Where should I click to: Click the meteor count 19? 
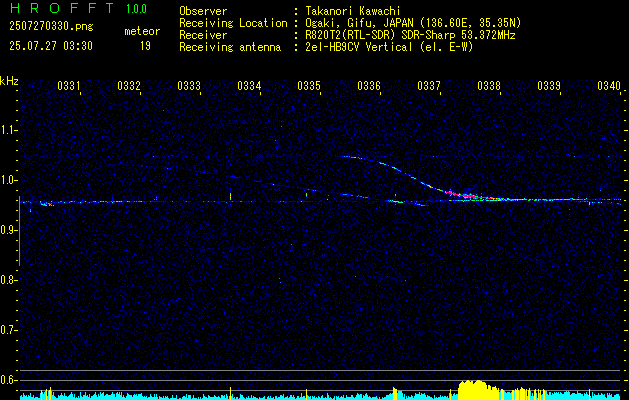(x=145, y=46)
